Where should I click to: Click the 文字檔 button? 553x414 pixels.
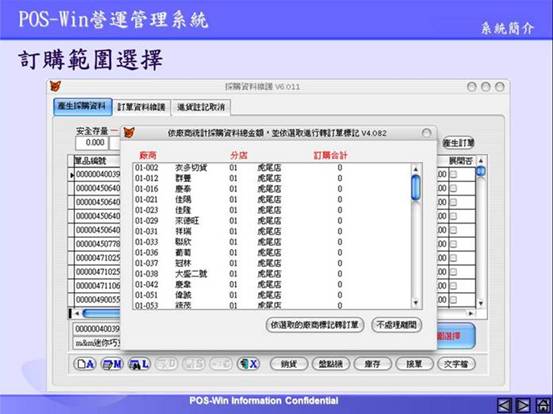point(456,364)
